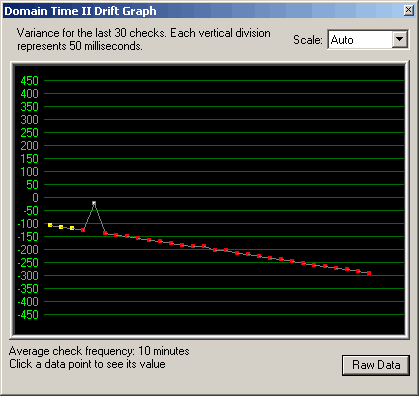Click the Domain Time II Drift Graph title
419x396 pixels.
click(x=80, y=11)
